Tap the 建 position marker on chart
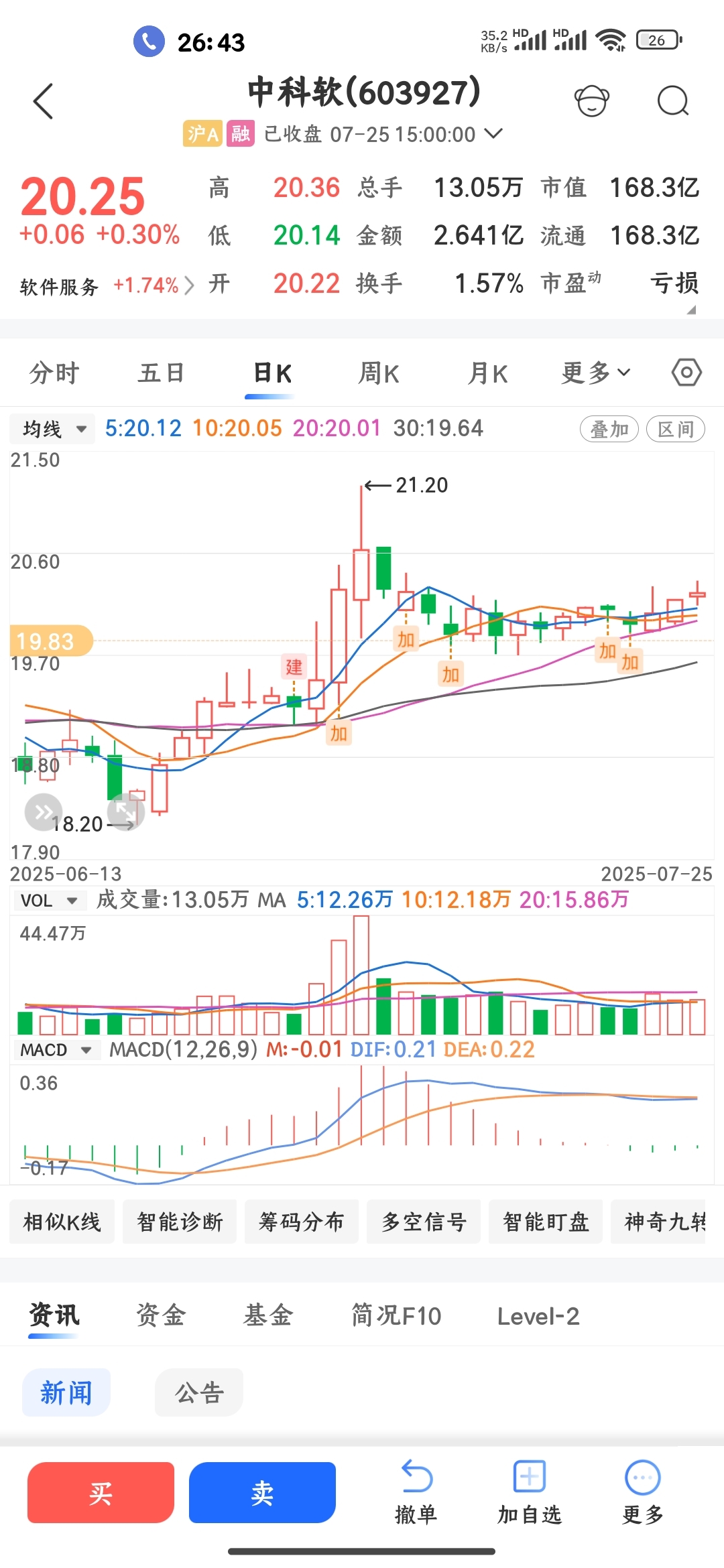Image resolution: width=724 pixels, height=1568 pixels. coord(294,667)
